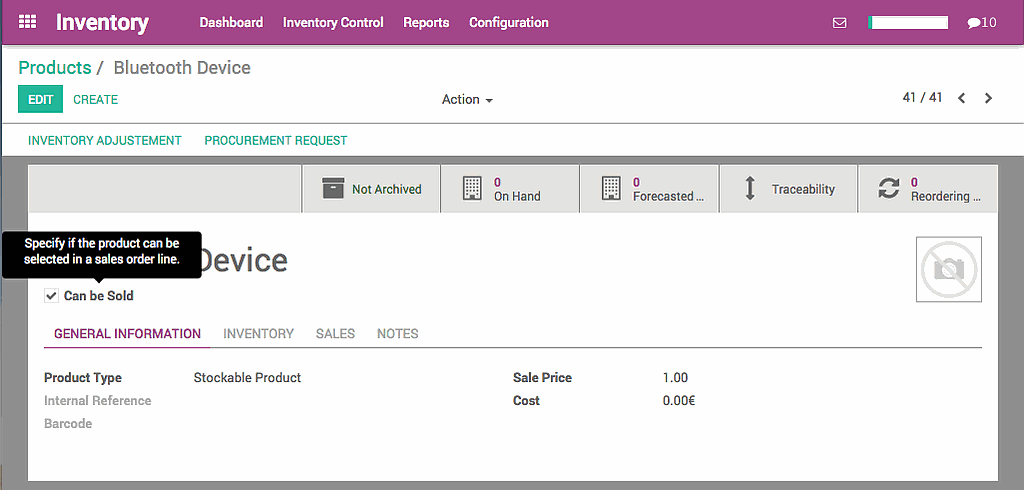Open the On Hand building icon
This screenshot has width=1024, height=490.
coord(472,189)
